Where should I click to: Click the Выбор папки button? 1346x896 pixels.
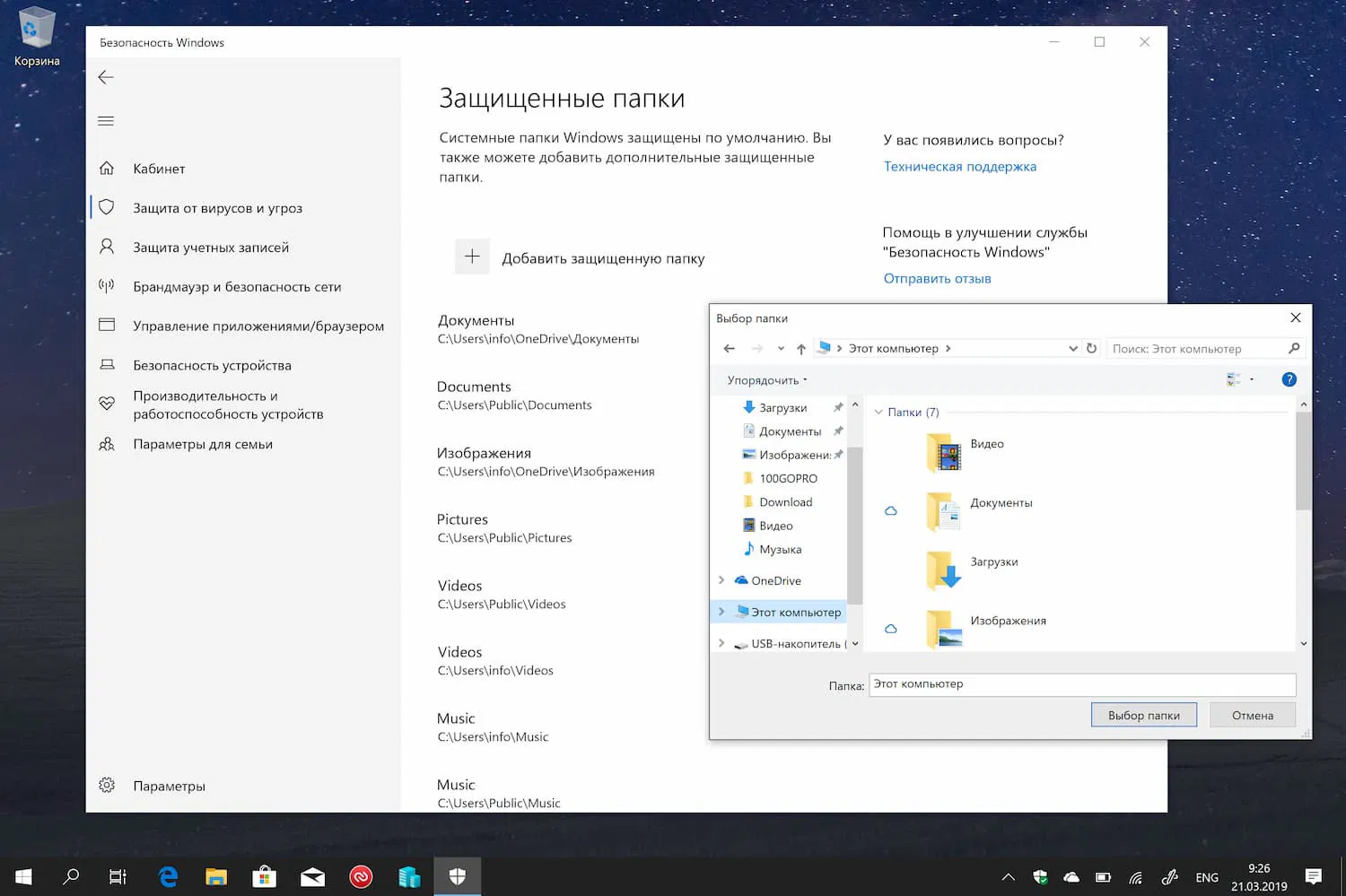point(1143,715)
